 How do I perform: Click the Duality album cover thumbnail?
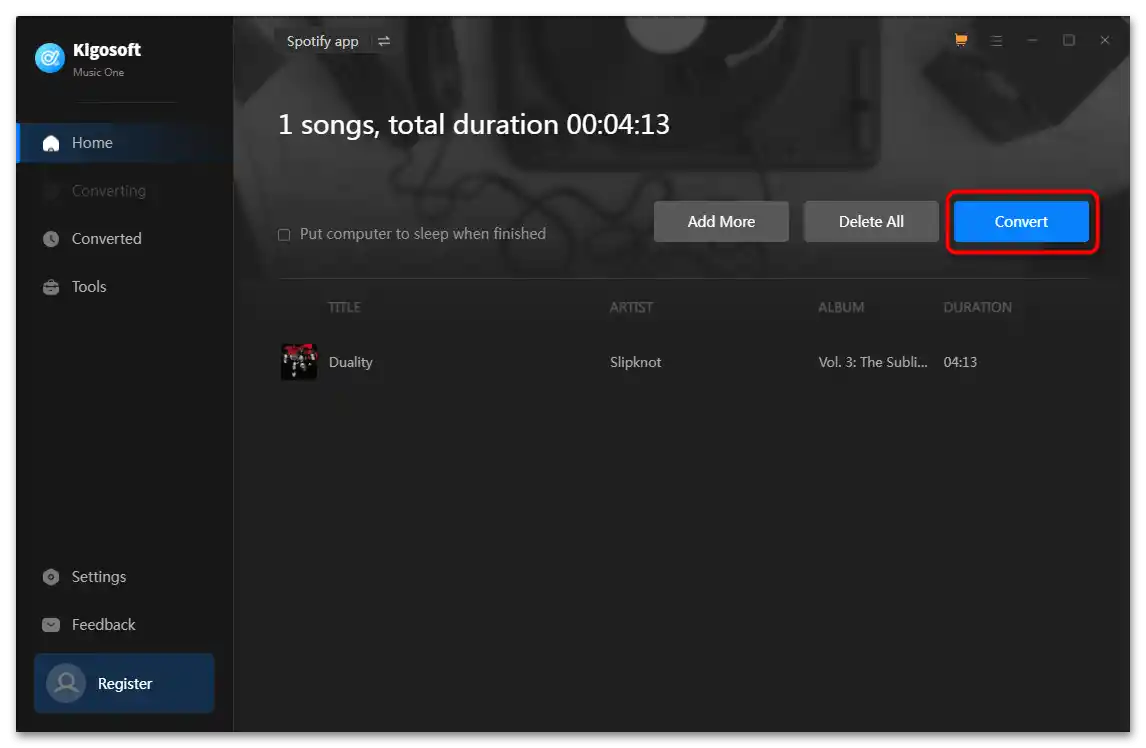(x=299, y=362)
